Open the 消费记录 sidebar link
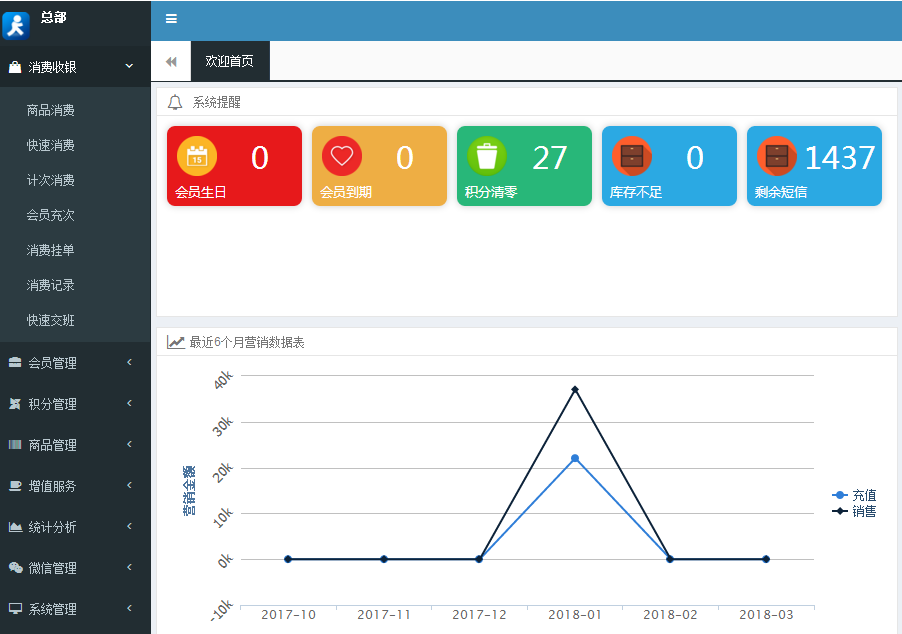The image size is (902, 634). pyautogui.click(x=51, y=286)
